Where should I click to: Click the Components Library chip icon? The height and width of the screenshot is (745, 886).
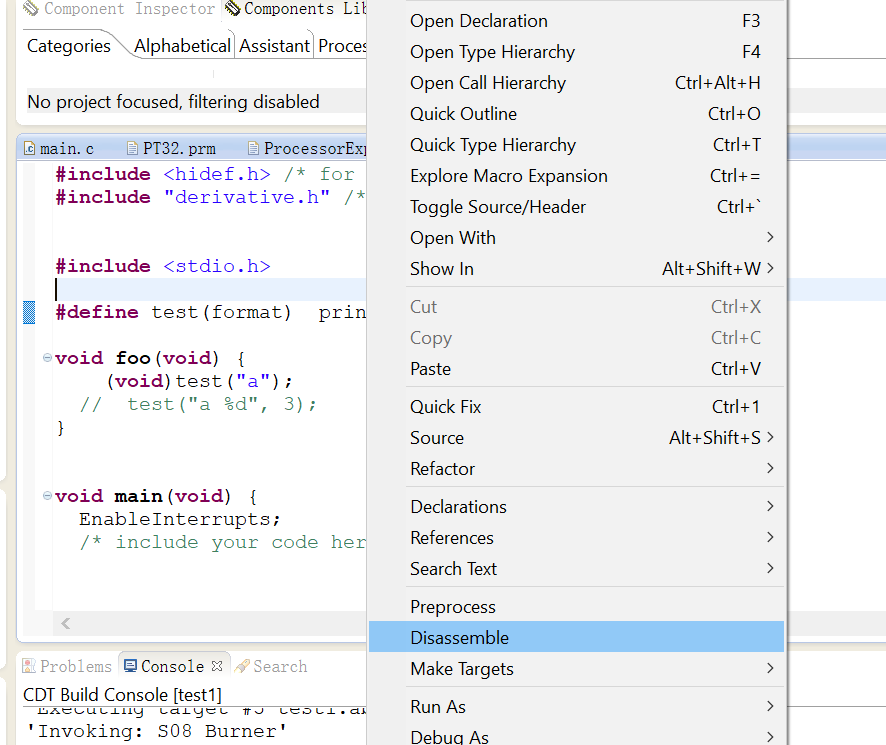pos(232,9)
